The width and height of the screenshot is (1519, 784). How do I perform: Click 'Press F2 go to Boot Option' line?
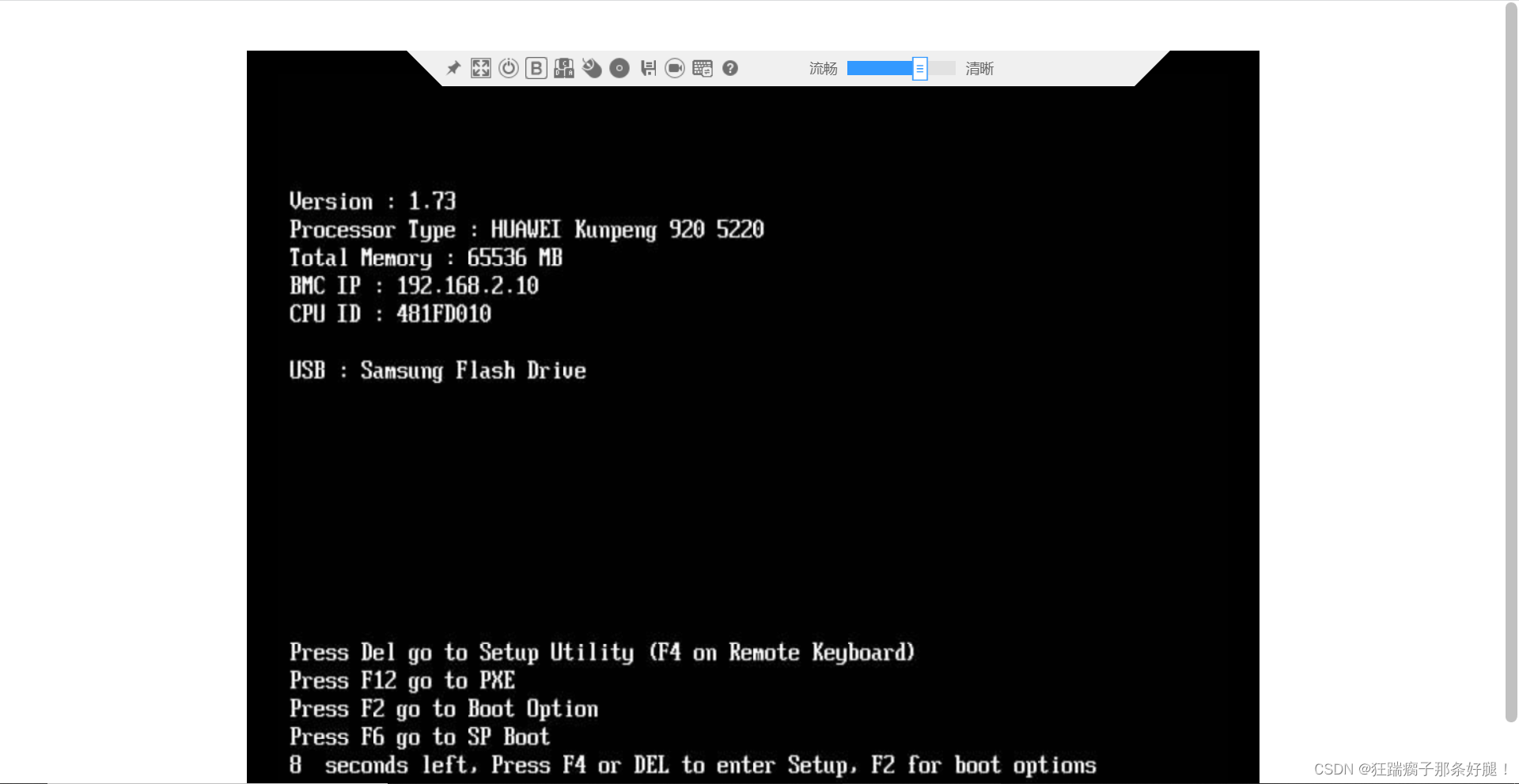(444, 709)
